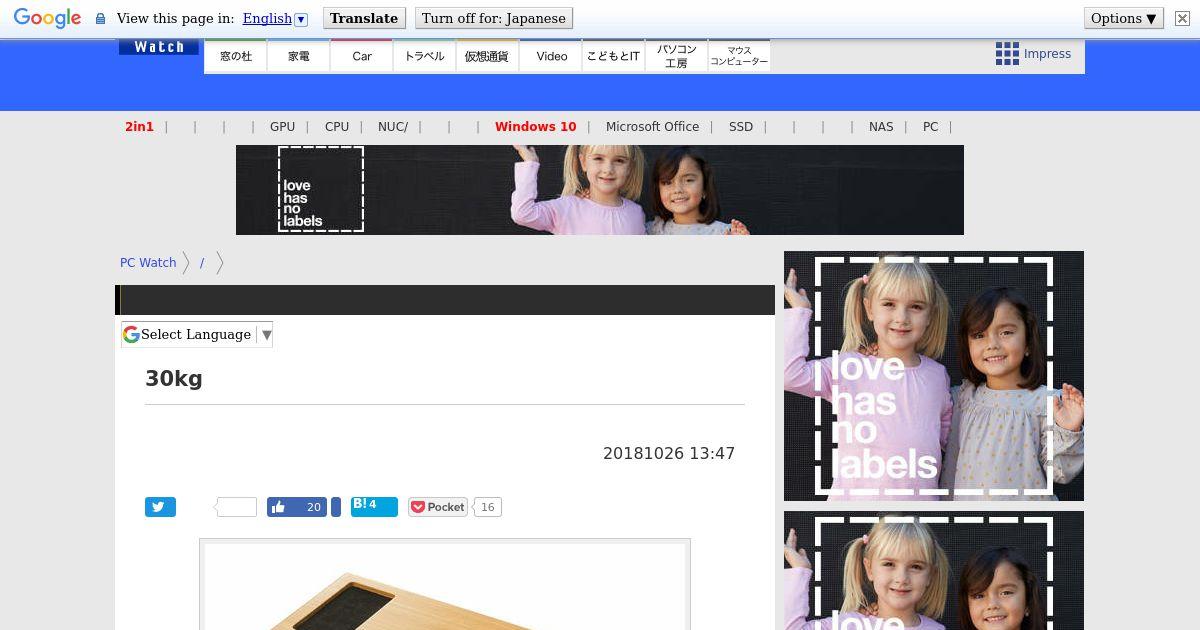Open the article's bamboo product image
This screenshot has width=1200, height=630.
(x=445, y=586)
